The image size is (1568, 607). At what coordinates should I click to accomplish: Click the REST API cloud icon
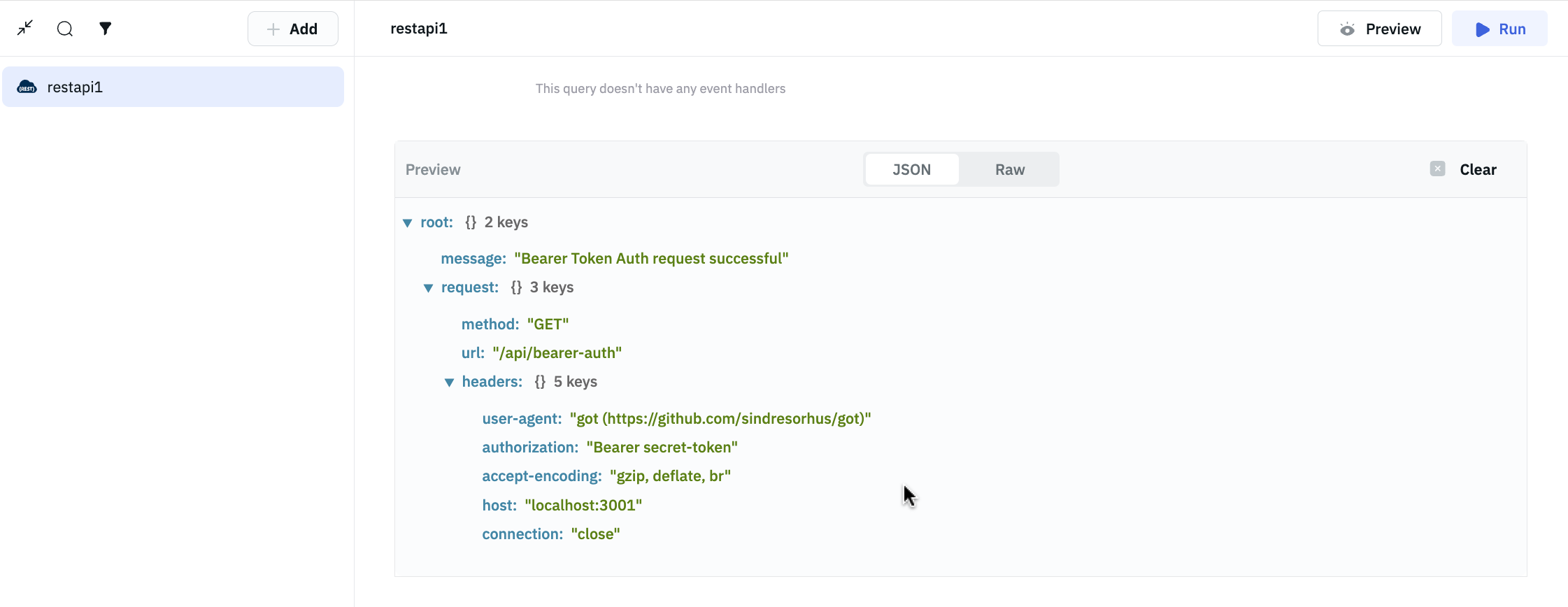click(27, 87)
